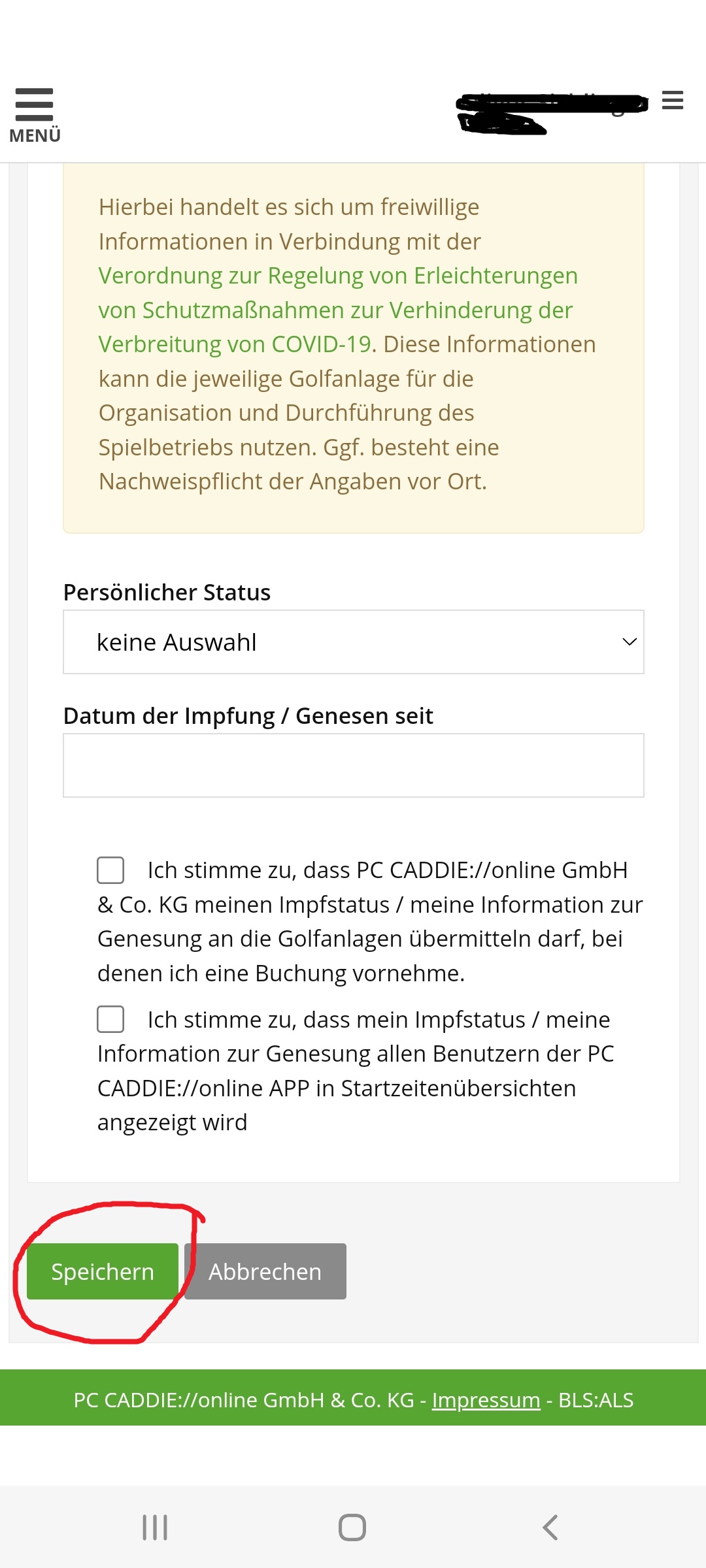Enable consent to show Impfstatus in Startzeitenübersichten

(110, 1019)
